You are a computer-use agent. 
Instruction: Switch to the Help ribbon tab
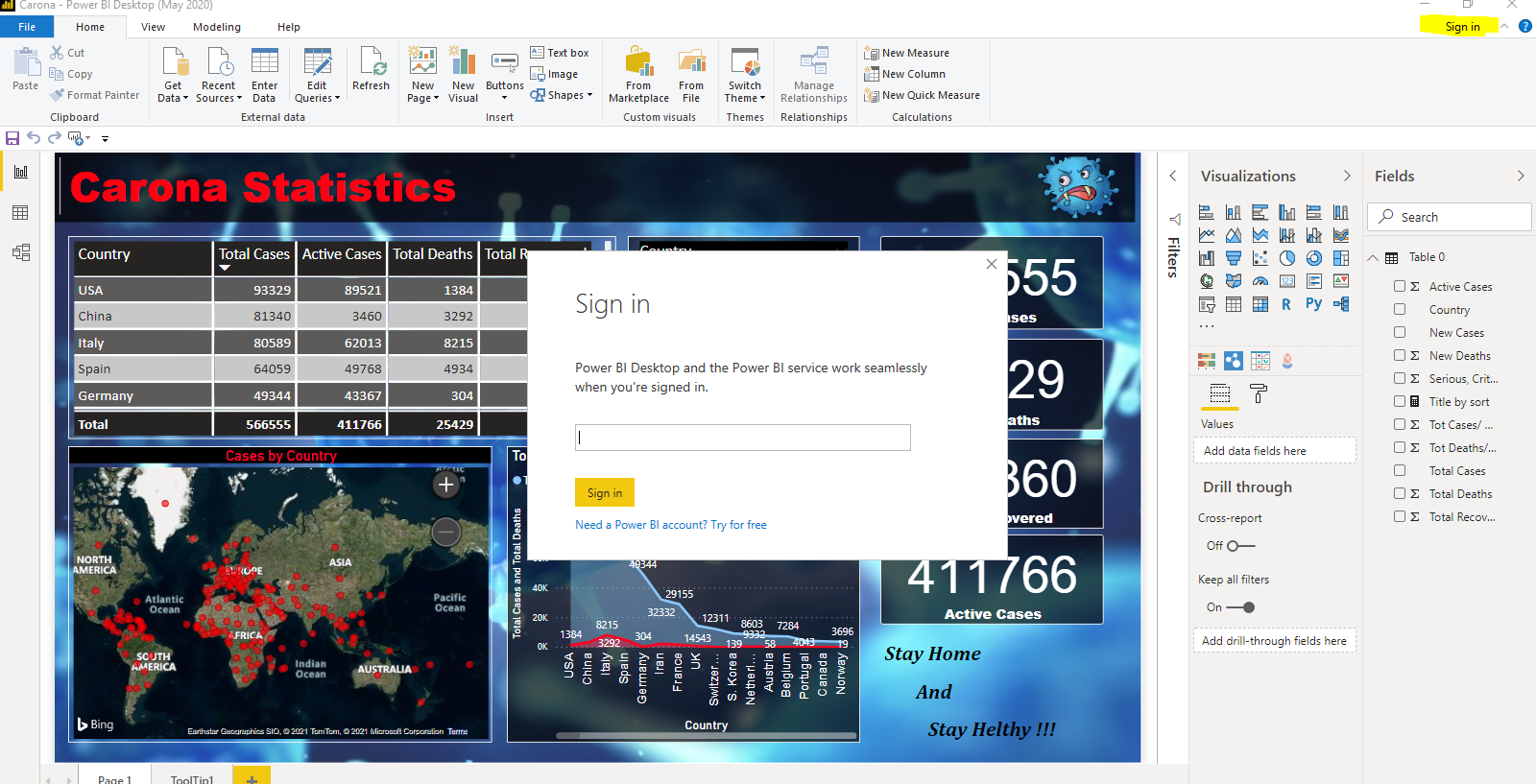coord(289,27)
